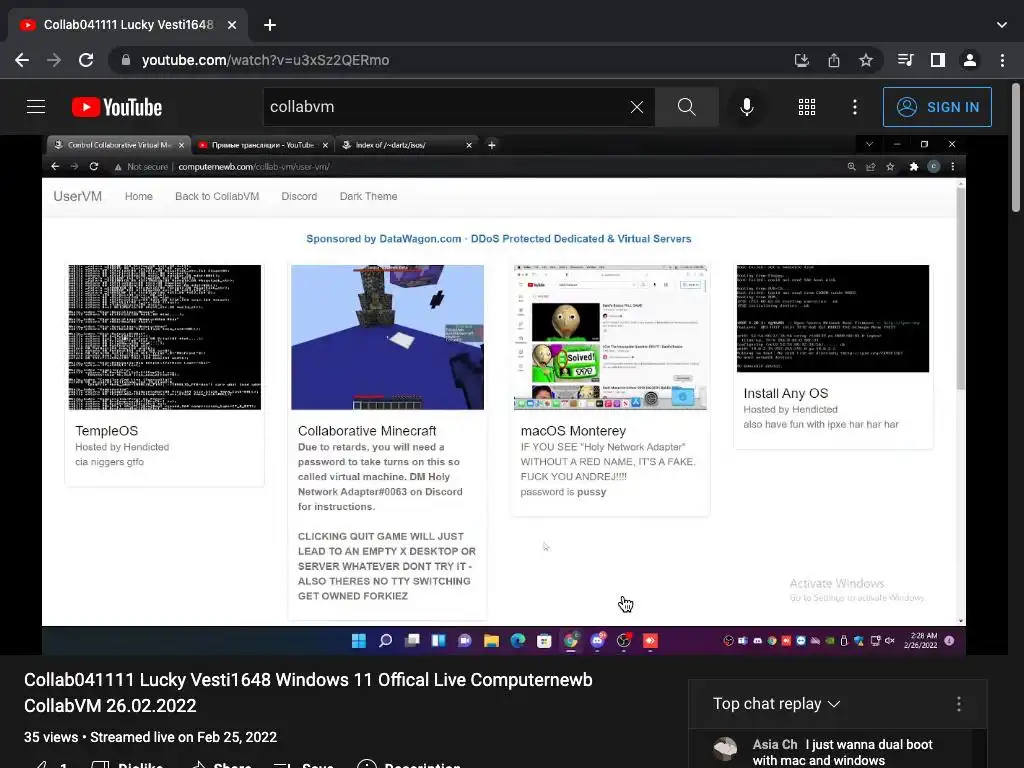
Task: Click the Index of /~dartz/isos/ tab in video
Action: tap(406, 145)
